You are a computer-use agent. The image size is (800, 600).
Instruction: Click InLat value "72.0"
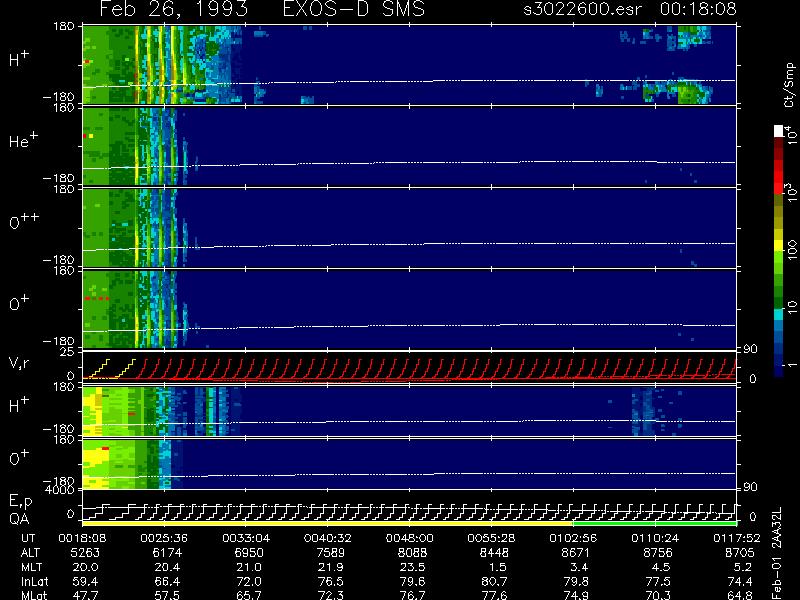coord(248,581)
